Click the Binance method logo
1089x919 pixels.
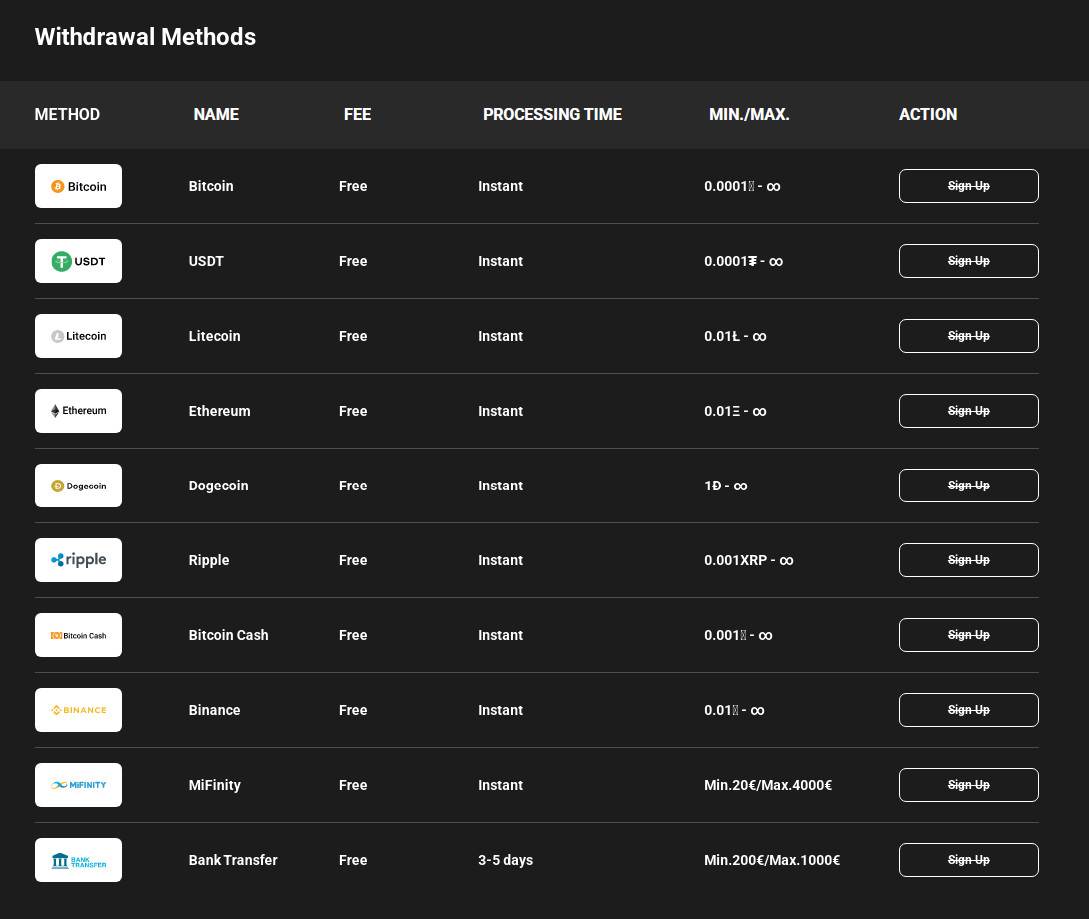[x=78, y=710]
